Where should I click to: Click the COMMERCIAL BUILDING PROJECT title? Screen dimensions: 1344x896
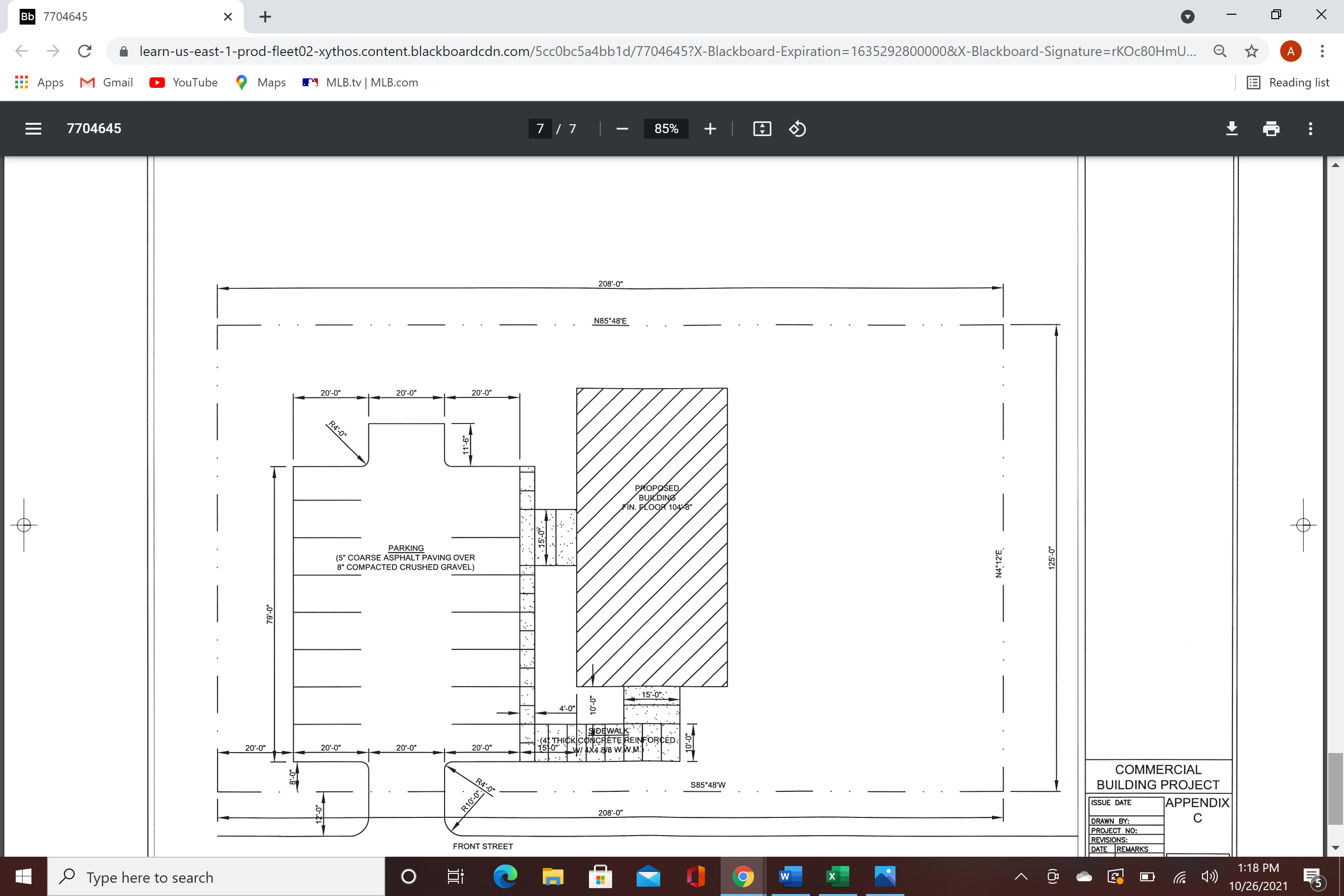point(1158,777)
